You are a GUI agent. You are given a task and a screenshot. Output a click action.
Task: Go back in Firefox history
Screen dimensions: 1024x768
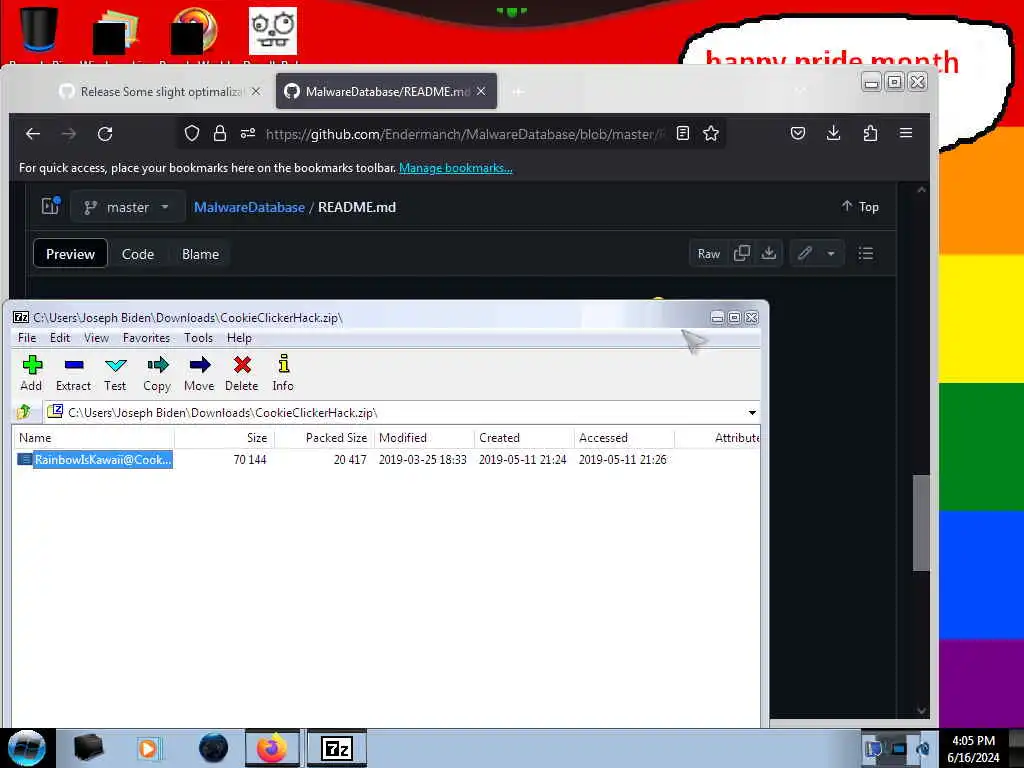(33, 134)
